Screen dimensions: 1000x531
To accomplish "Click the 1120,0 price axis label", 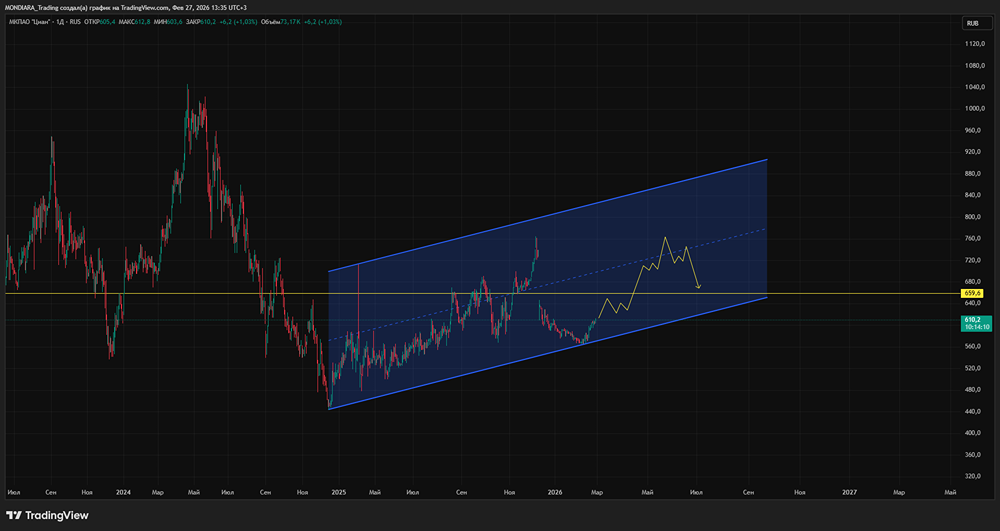I will (976, 43).
